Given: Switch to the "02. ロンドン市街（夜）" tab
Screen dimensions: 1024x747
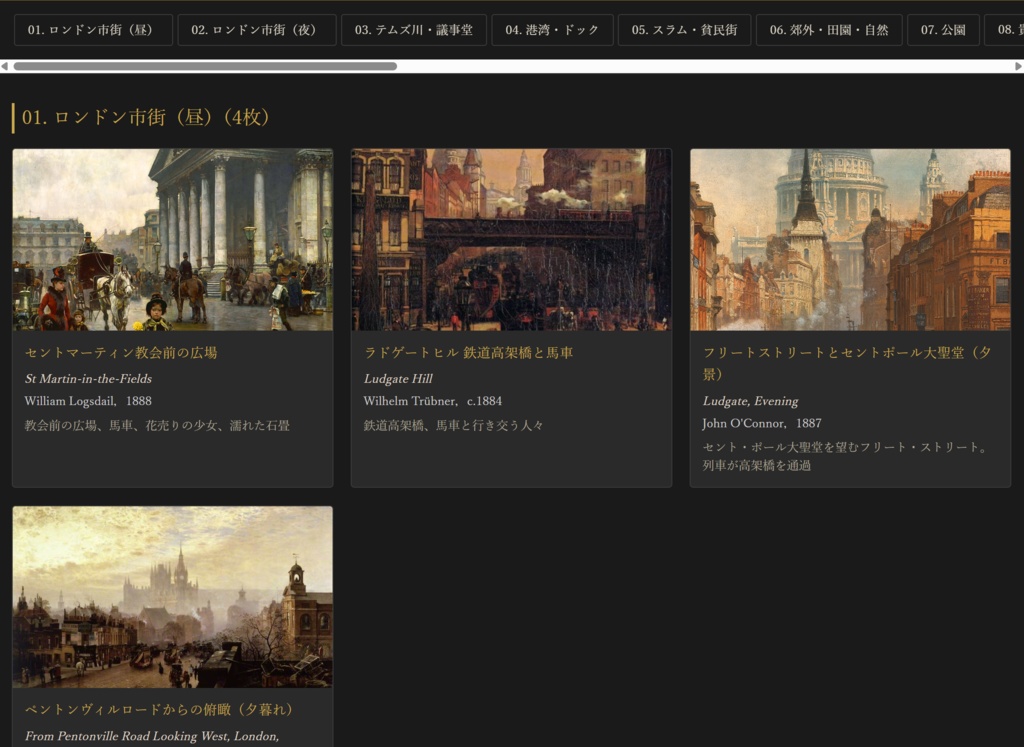Looking at the screenshot, I should [257, 30].
